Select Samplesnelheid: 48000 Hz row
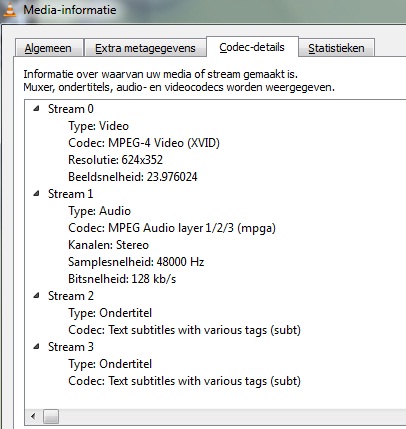This screenshot has width=406, height=429. tap(136, 262)
